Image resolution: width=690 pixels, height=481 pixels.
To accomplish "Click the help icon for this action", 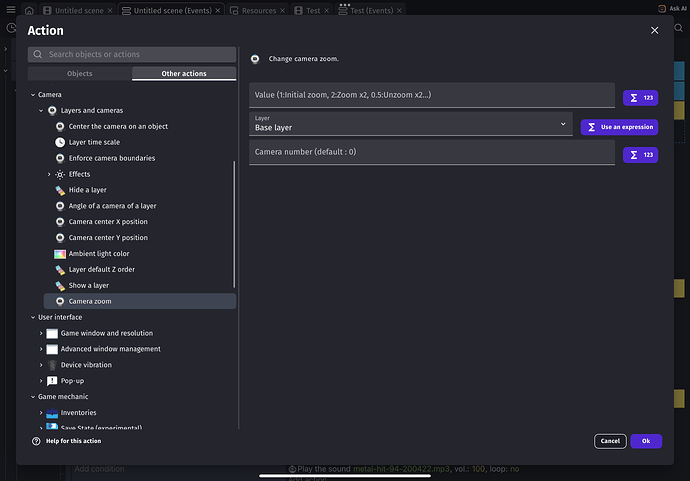I will pos(37,441).
